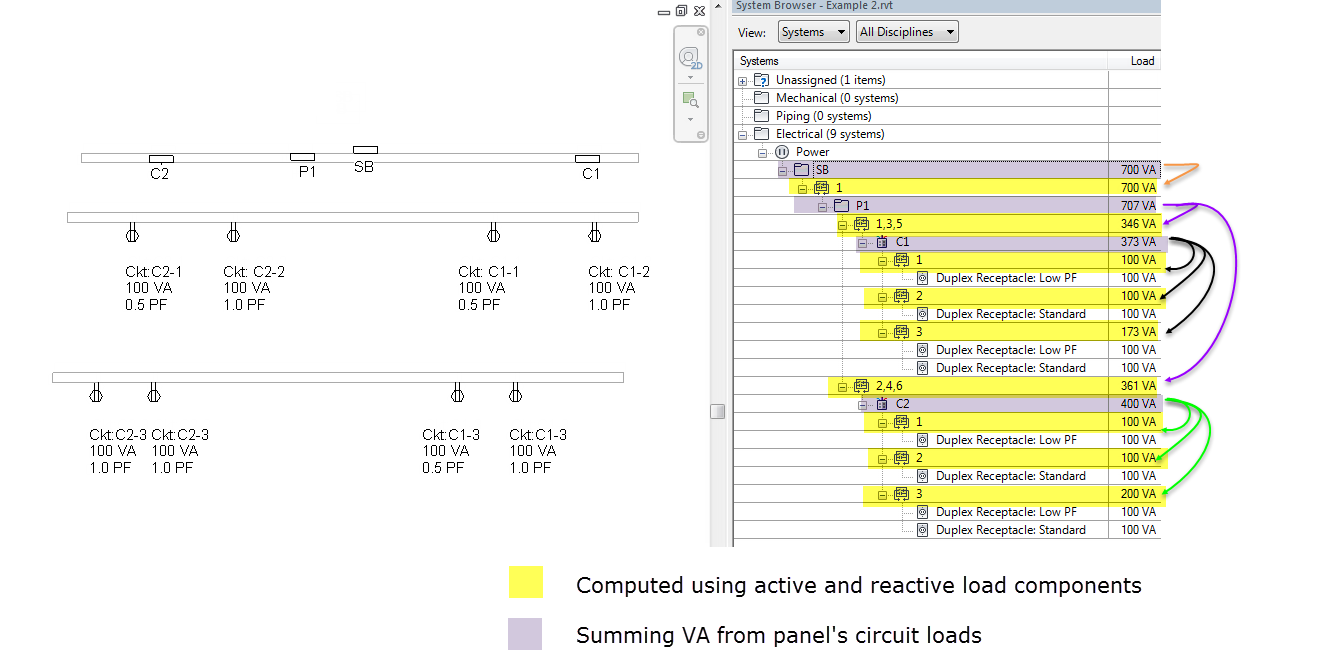The height and width of the screenshot is (662, 1341).
Task: Click the C1 transformer icon
Action: point(882,241)
